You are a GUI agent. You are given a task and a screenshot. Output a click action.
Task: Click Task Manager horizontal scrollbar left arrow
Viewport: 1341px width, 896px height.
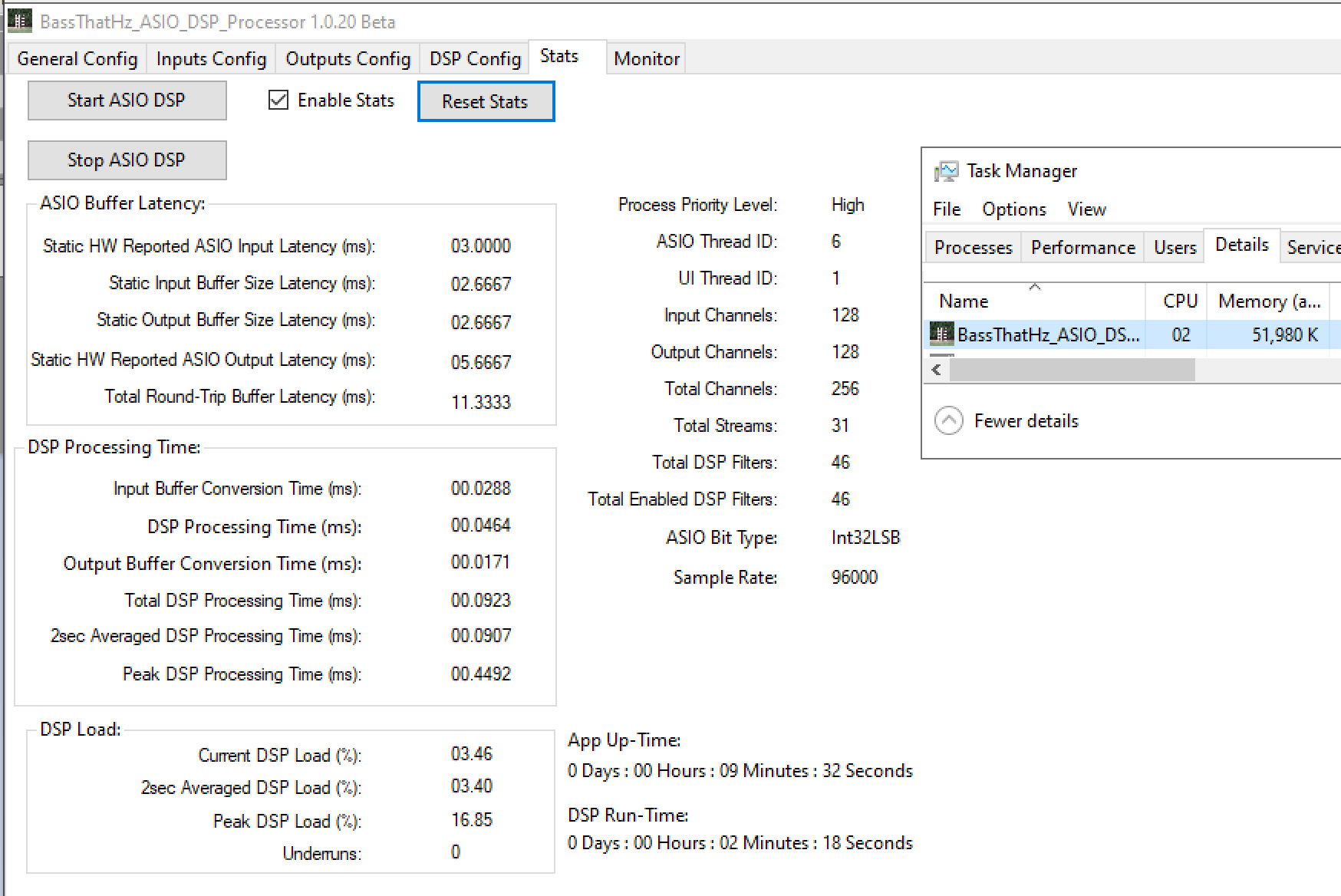(937, 370)
